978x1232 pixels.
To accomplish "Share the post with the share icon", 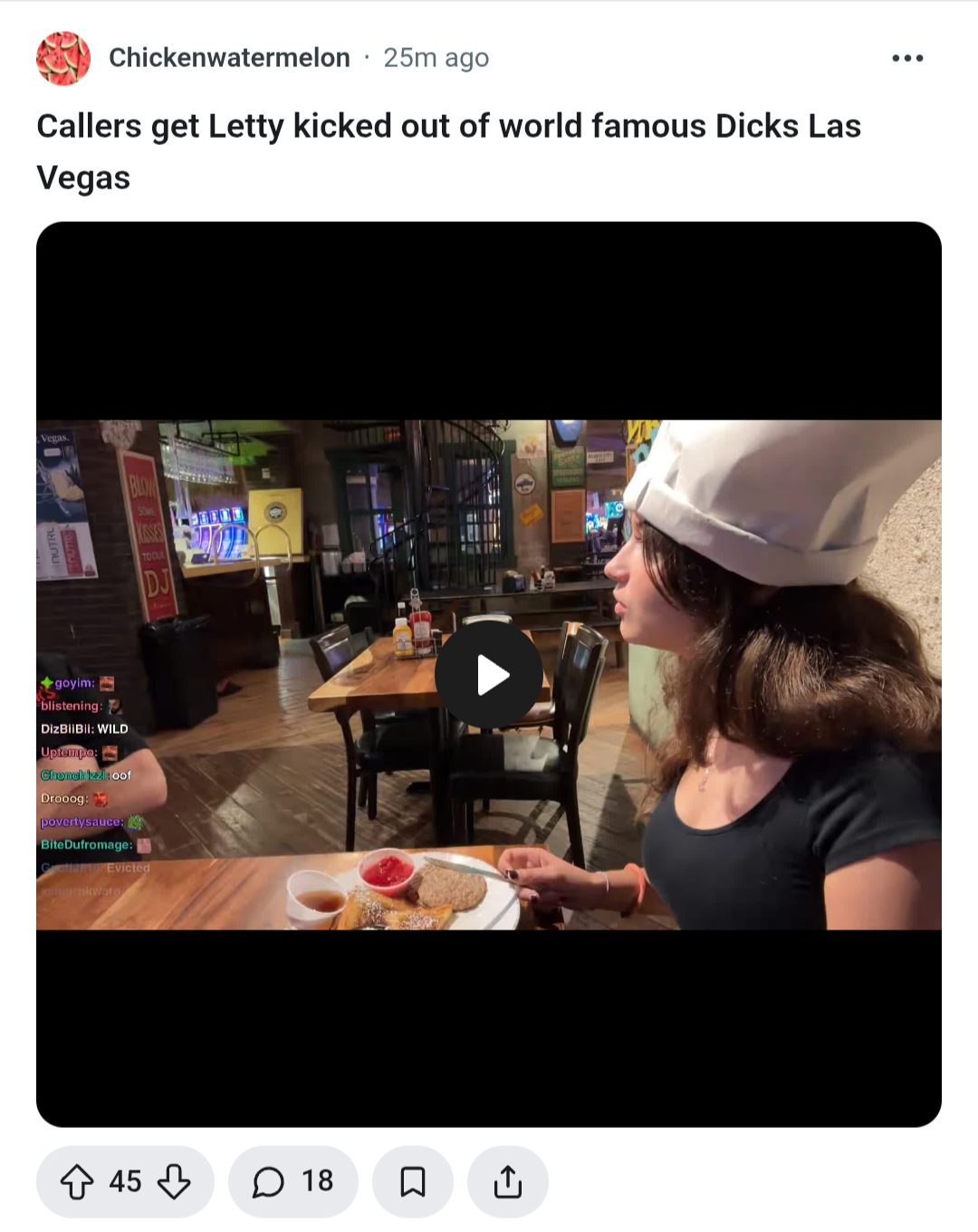I will point(508,1181).
